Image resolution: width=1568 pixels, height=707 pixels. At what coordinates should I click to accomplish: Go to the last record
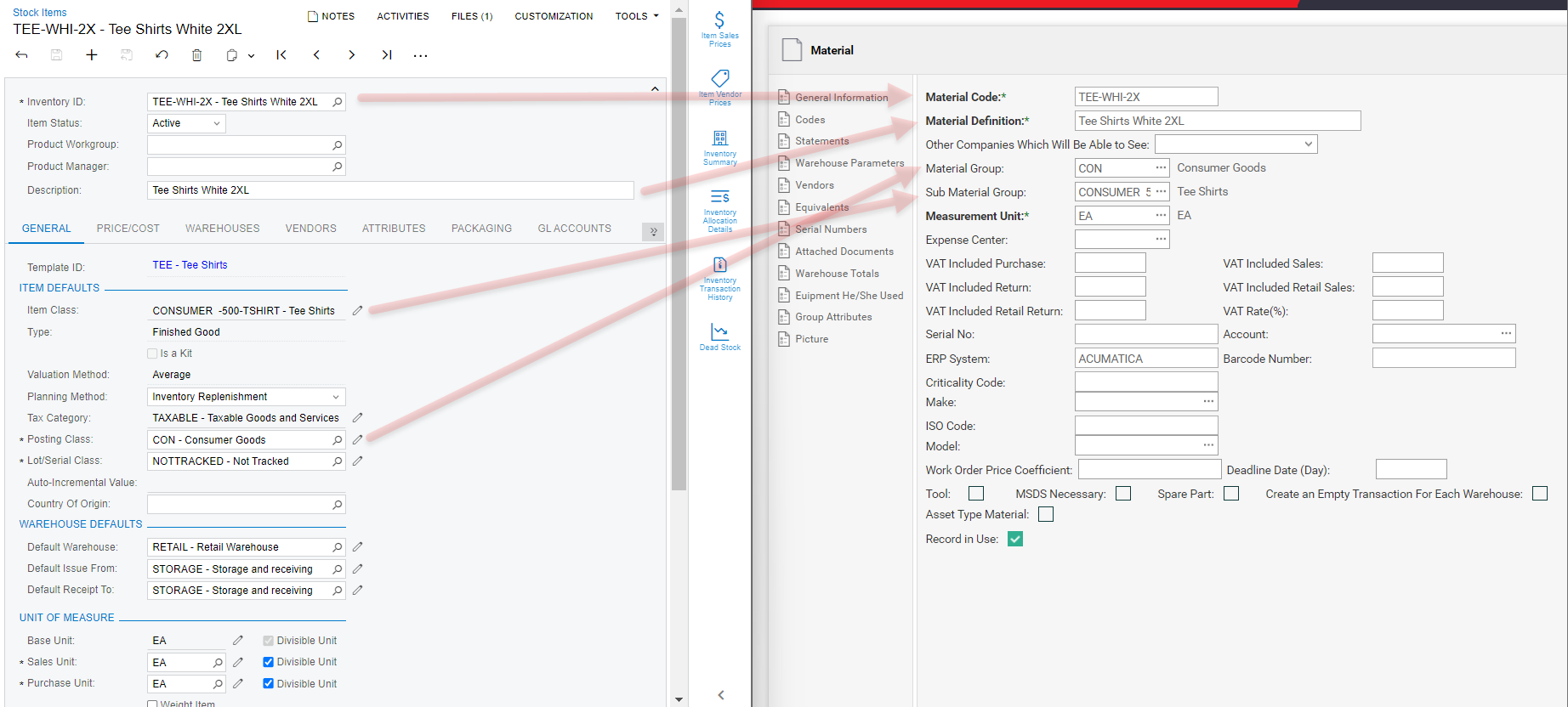[x=387, y=55]
